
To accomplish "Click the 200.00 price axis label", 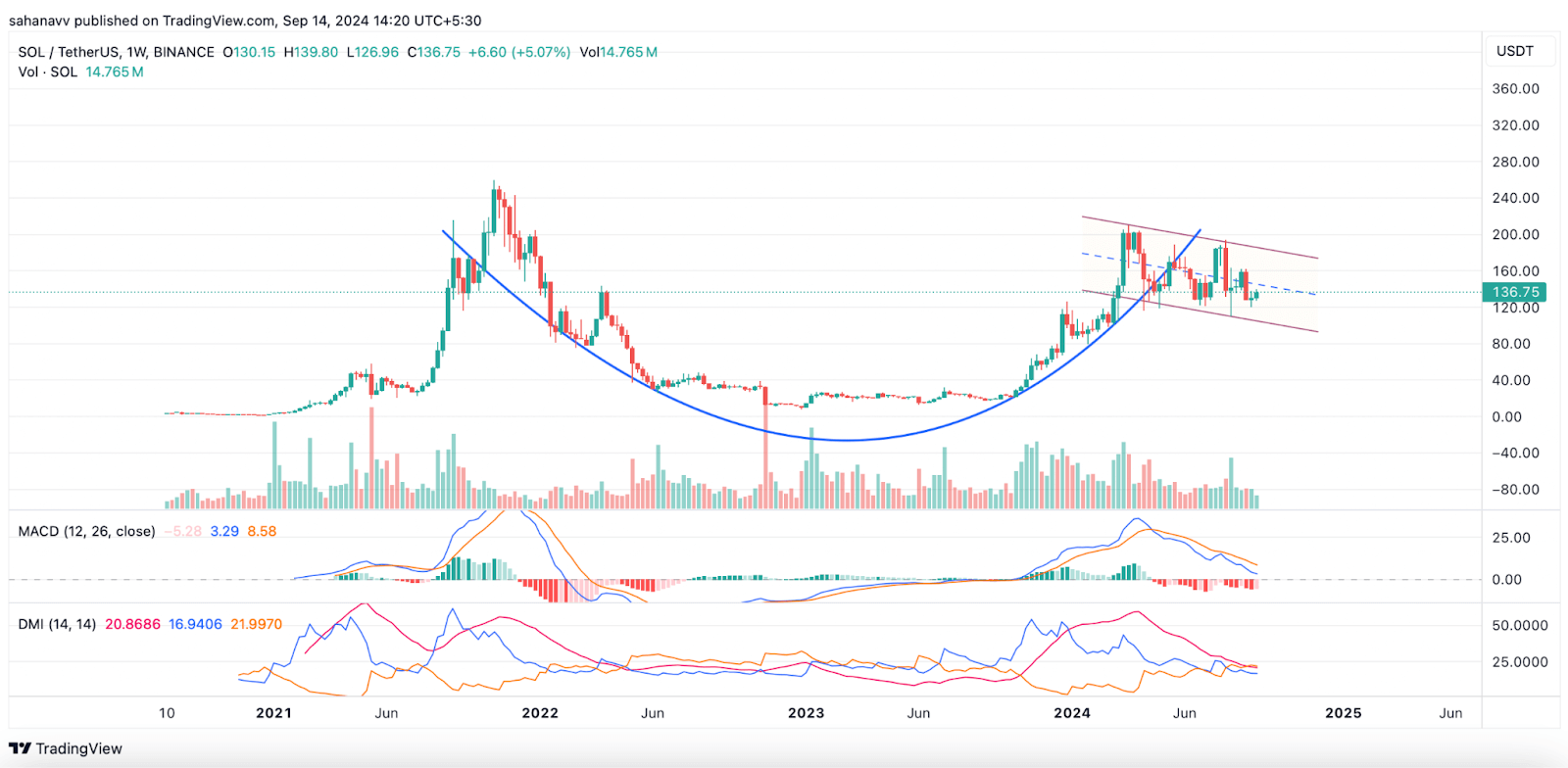I will click(1515, 234).
